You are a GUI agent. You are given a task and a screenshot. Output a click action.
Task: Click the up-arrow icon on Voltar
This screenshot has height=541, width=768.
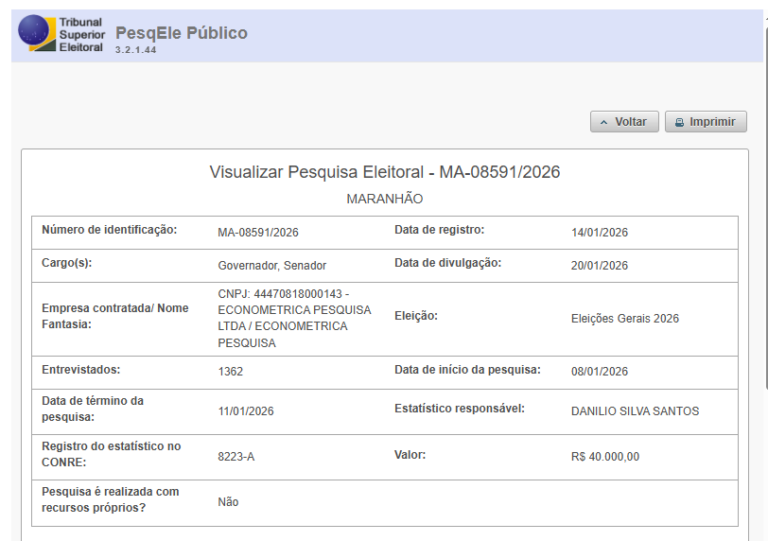coord(603,122)
